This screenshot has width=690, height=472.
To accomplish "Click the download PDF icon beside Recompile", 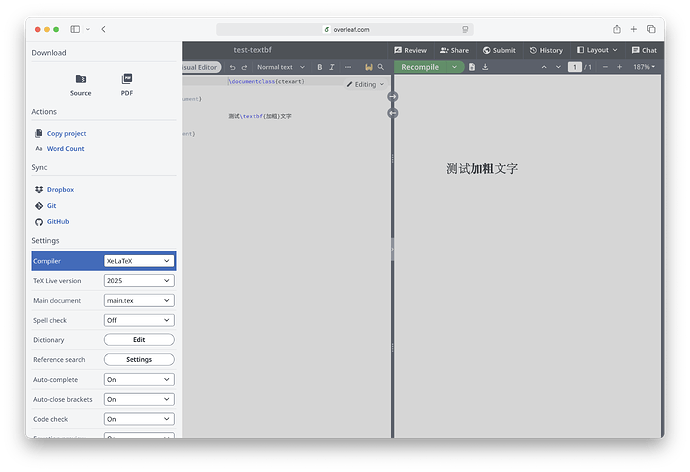I will click(485, 67).
